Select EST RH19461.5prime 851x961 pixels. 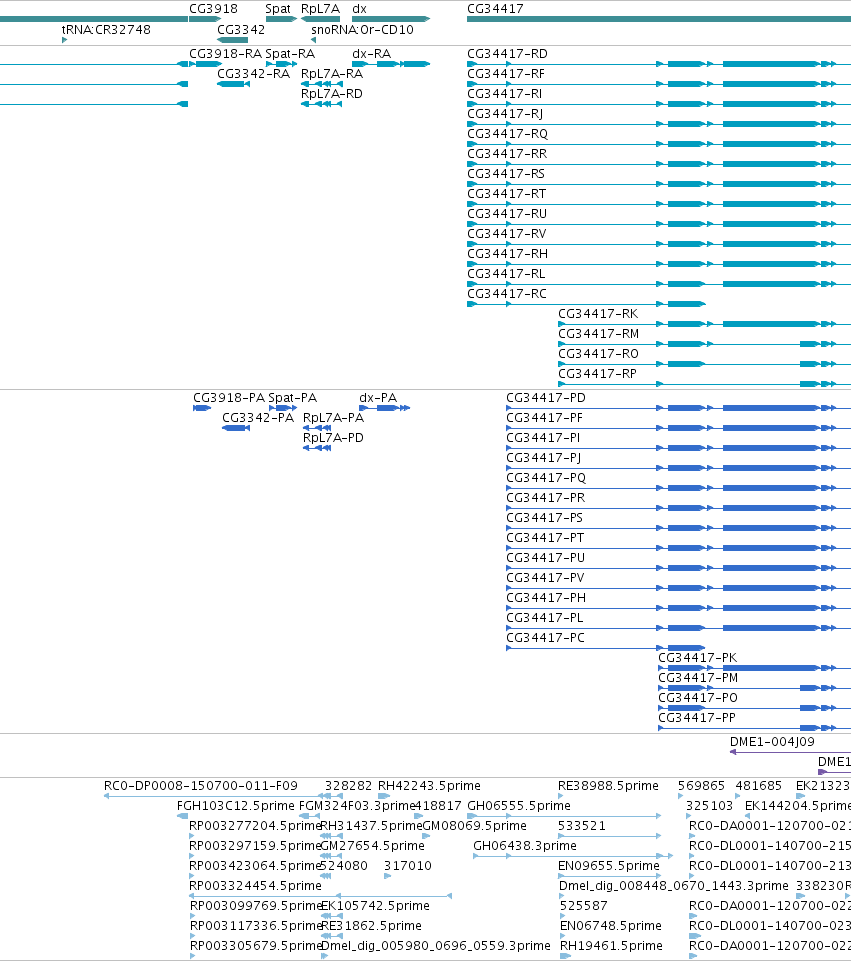pos(611,946)
